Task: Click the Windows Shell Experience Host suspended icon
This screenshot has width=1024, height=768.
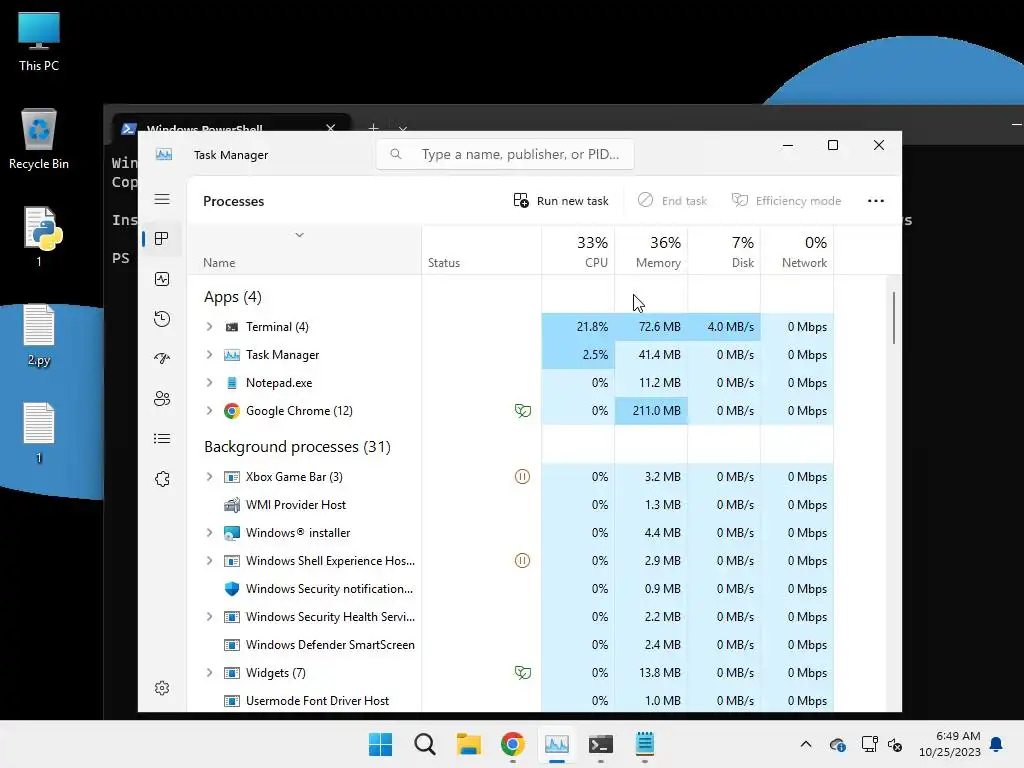Action: pyautogui.click(x=522, y=560)
